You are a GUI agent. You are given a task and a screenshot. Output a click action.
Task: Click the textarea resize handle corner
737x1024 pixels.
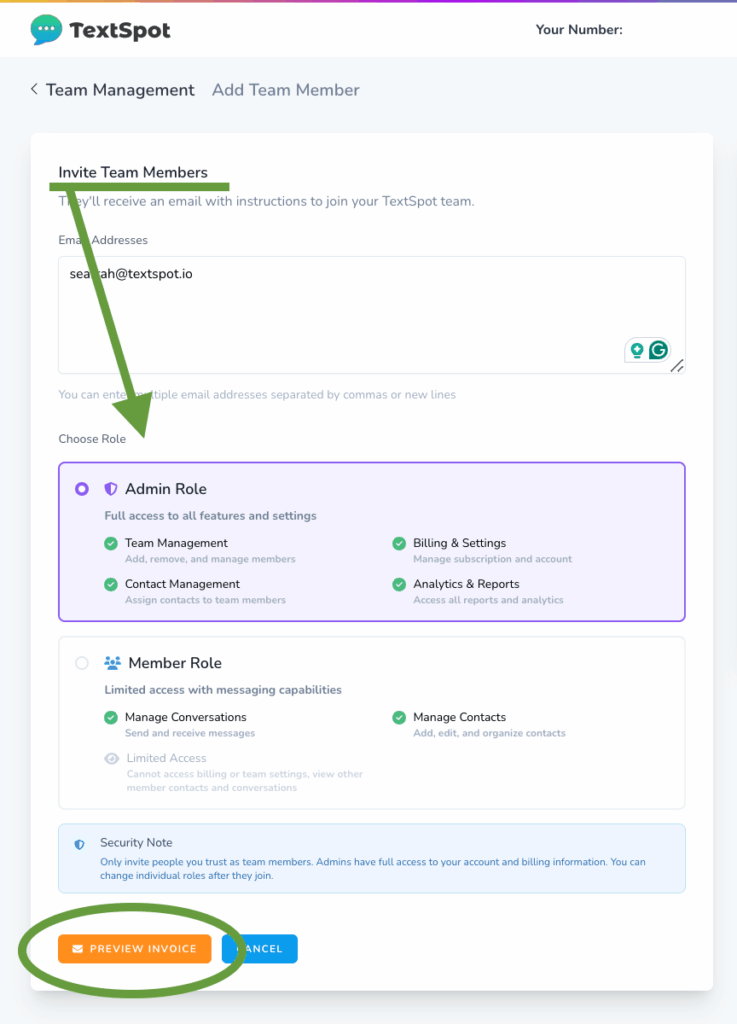(x=677, y=366)
